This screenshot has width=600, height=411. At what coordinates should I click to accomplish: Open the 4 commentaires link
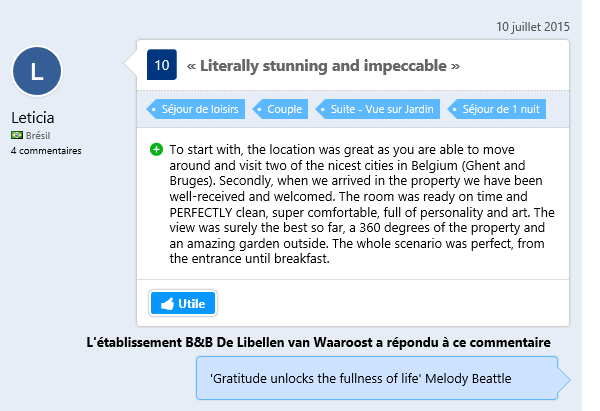pos(46,151)
